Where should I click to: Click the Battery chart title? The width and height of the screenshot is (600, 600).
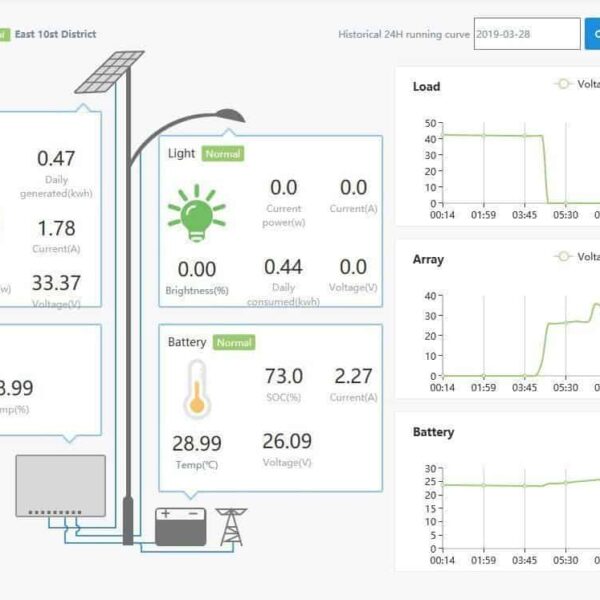pyautogui.click(x=433, y=432)
